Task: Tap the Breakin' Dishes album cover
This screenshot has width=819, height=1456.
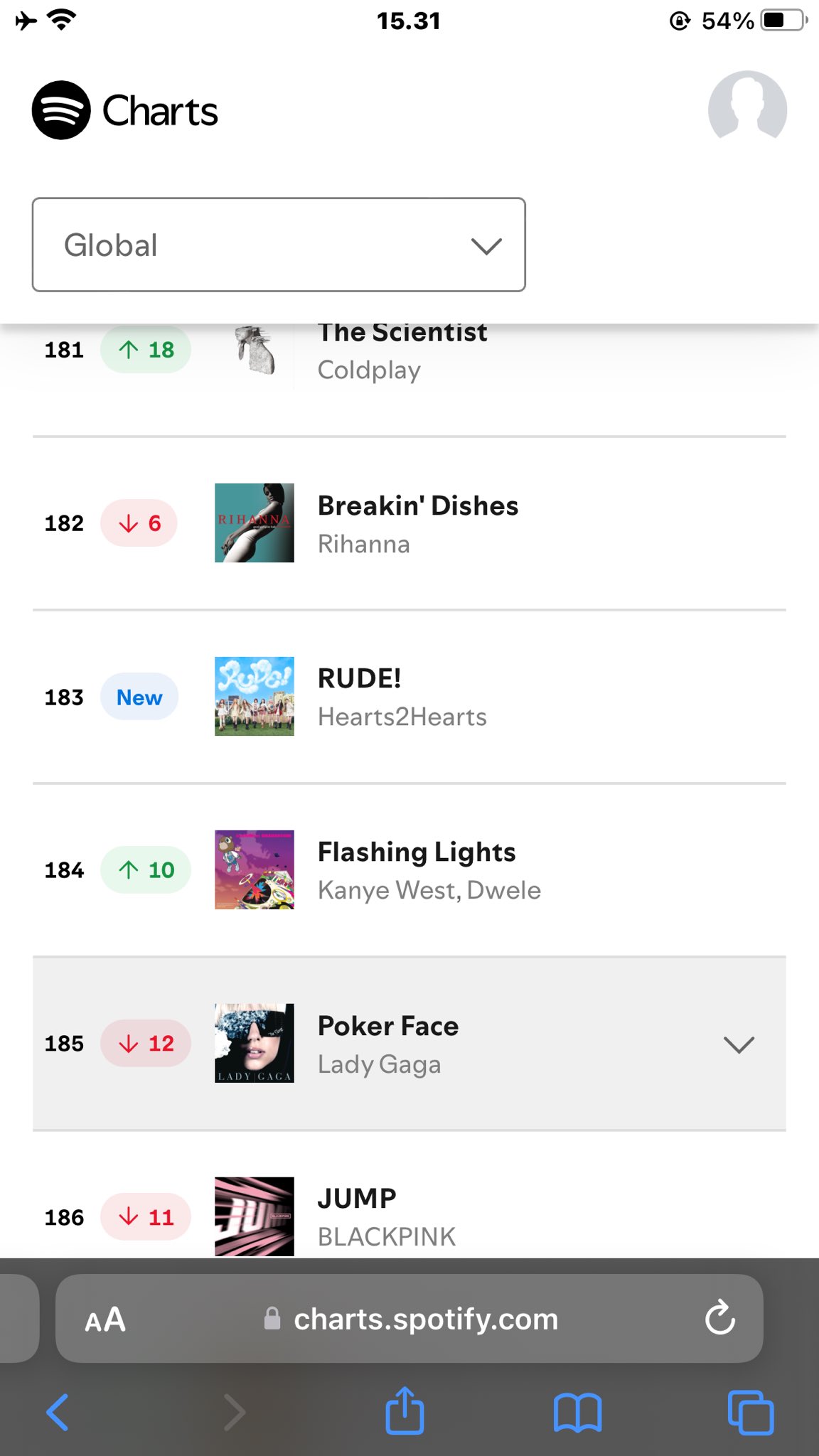Action: click(x=255, y=523)
